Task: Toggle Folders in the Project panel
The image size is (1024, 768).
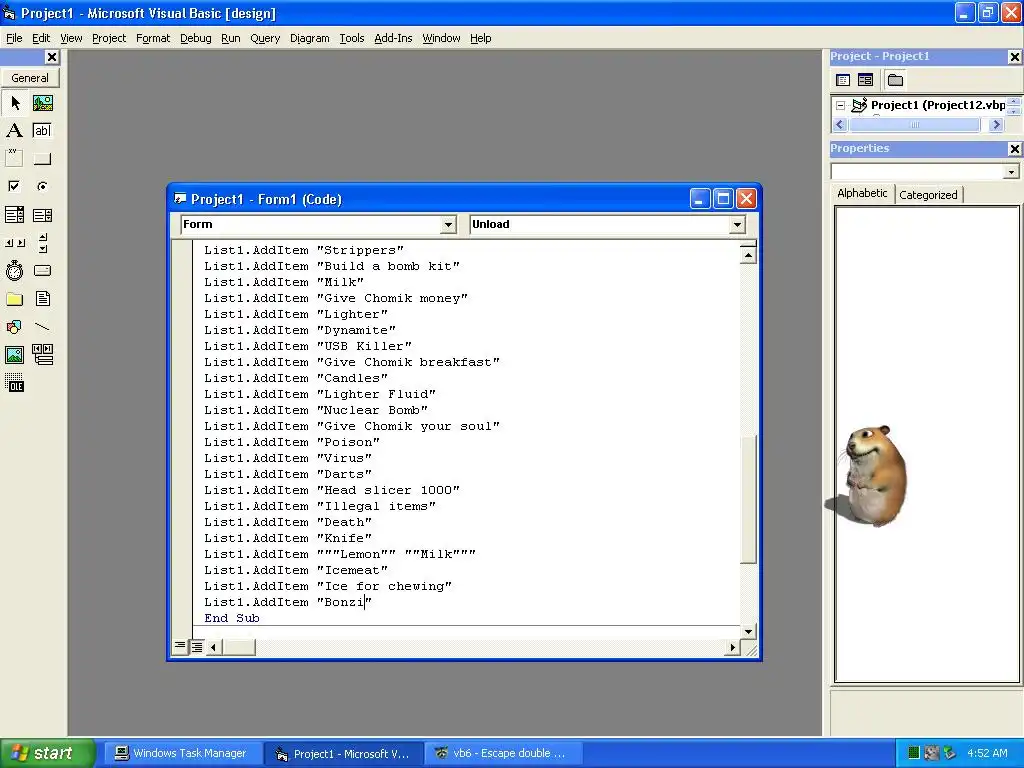Action: tap(895, 80)
